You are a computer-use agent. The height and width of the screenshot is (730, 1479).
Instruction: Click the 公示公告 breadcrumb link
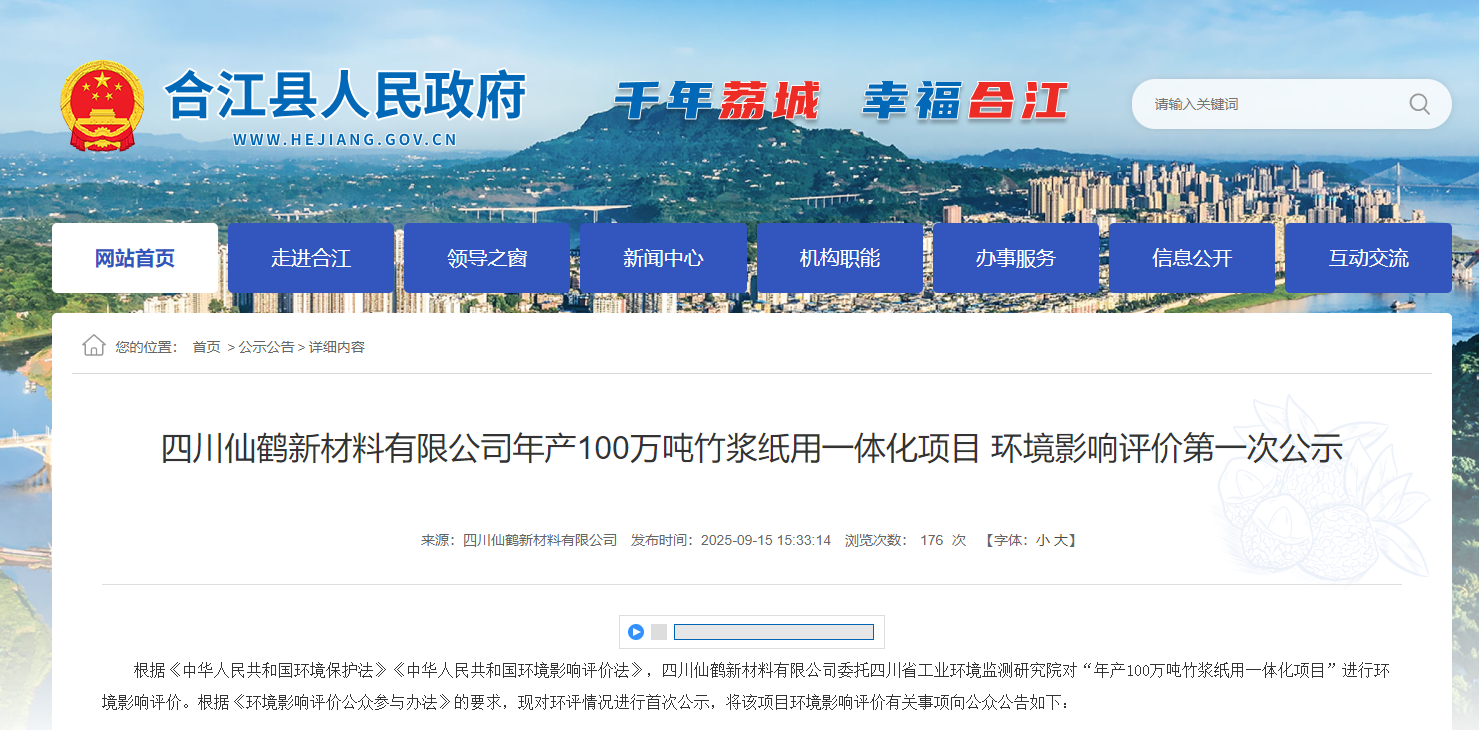click(x=266, y=347)
